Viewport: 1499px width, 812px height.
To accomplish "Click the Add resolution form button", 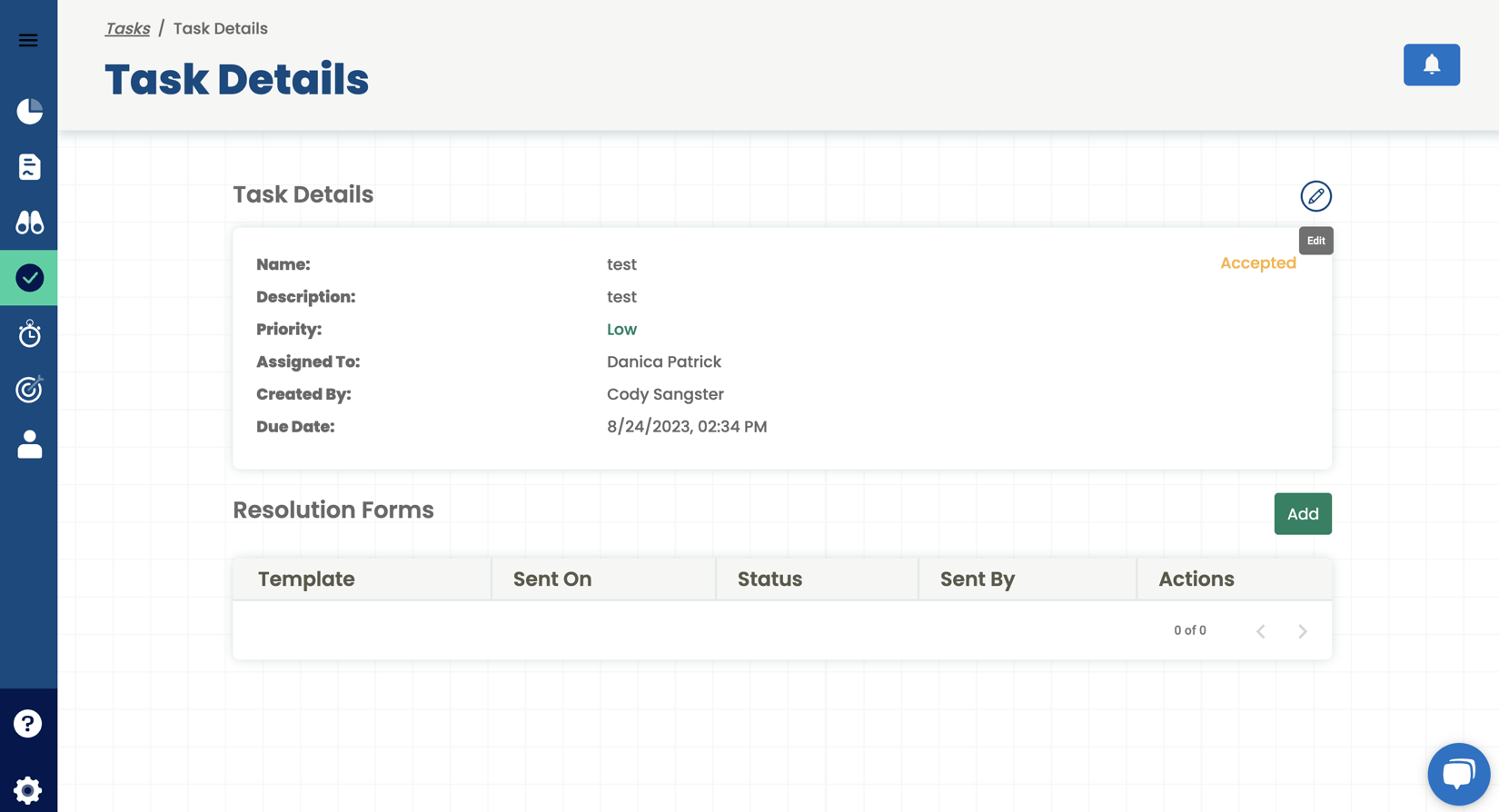I will point(1303,514).
